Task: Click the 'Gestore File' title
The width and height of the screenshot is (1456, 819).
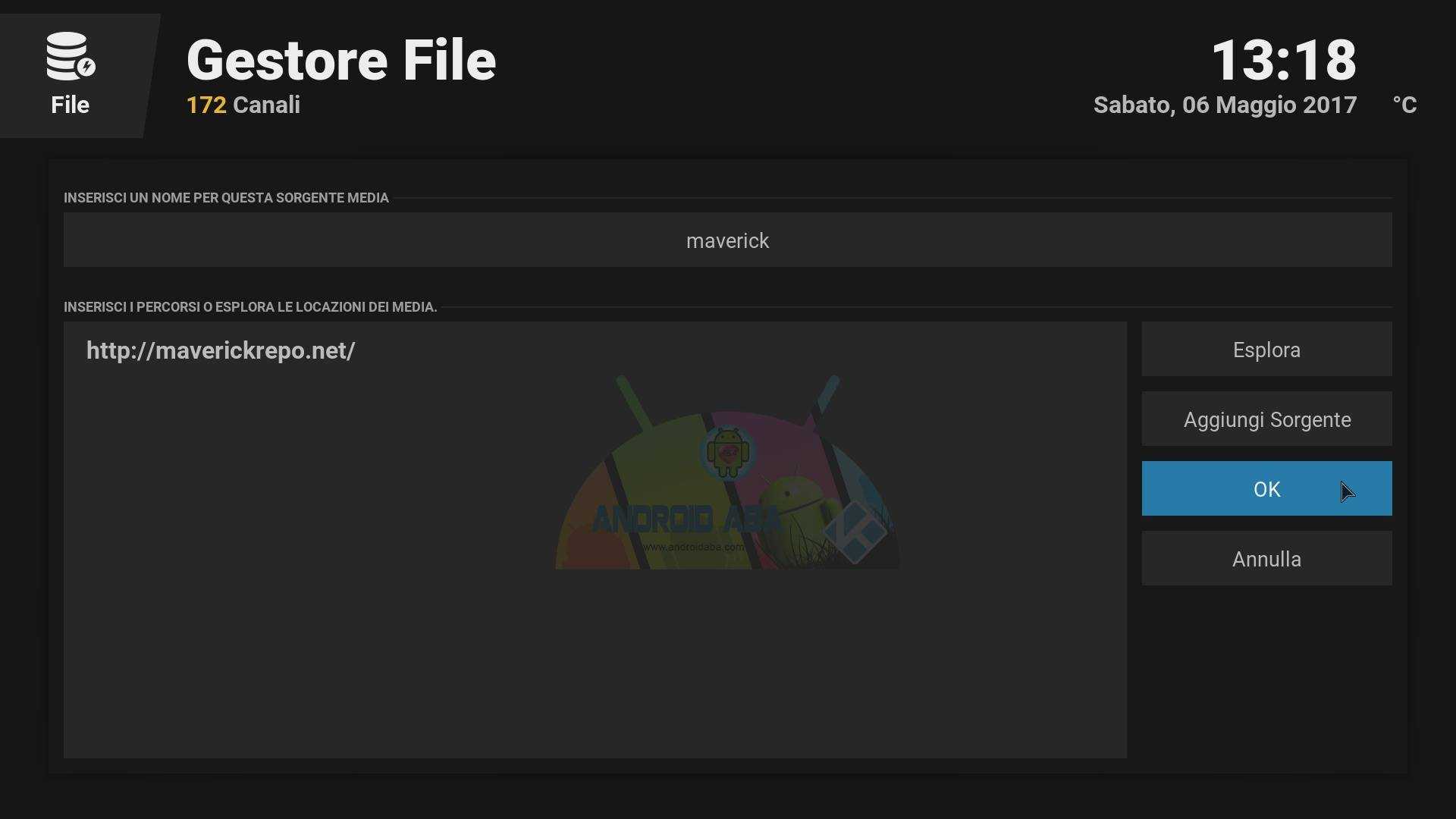Action: 341,61
